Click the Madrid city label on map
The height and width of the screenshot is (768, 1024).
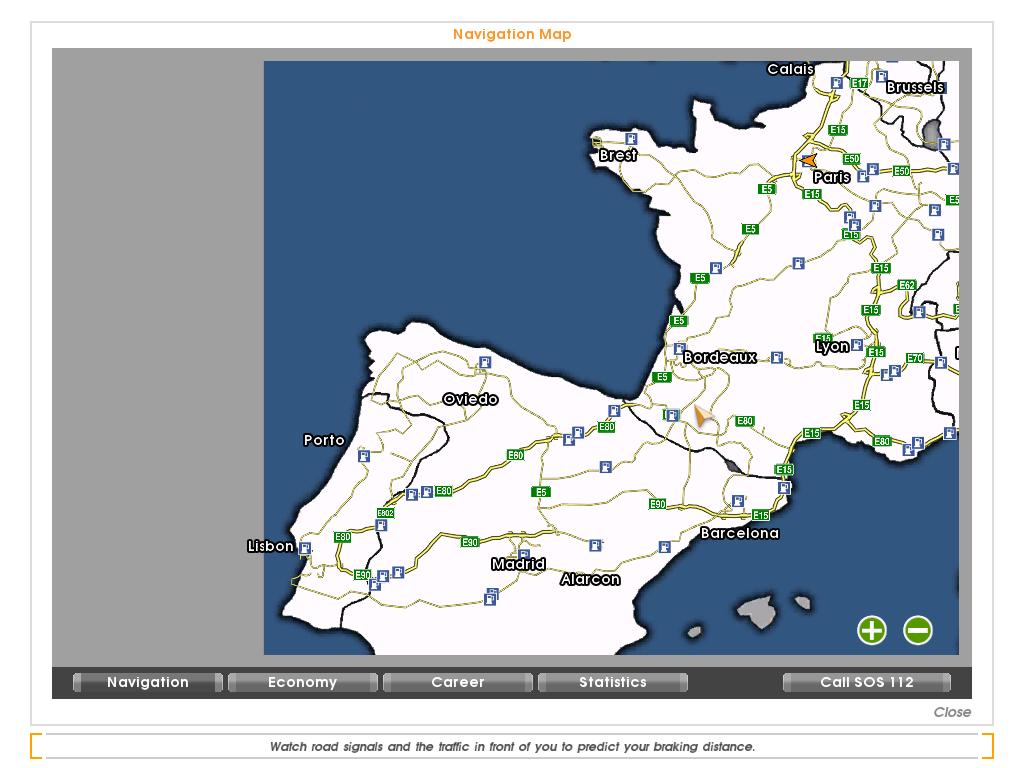click(518, 564)
